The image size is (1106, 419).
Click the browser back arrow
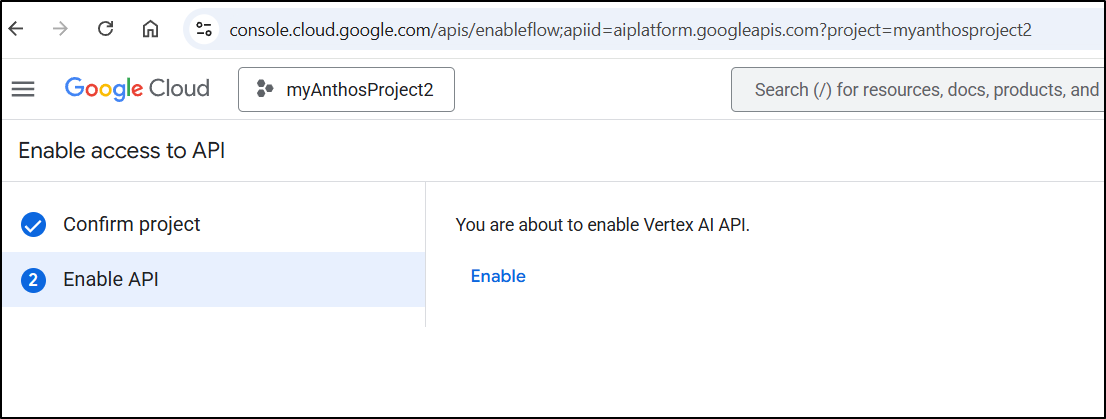coord(17,29)
